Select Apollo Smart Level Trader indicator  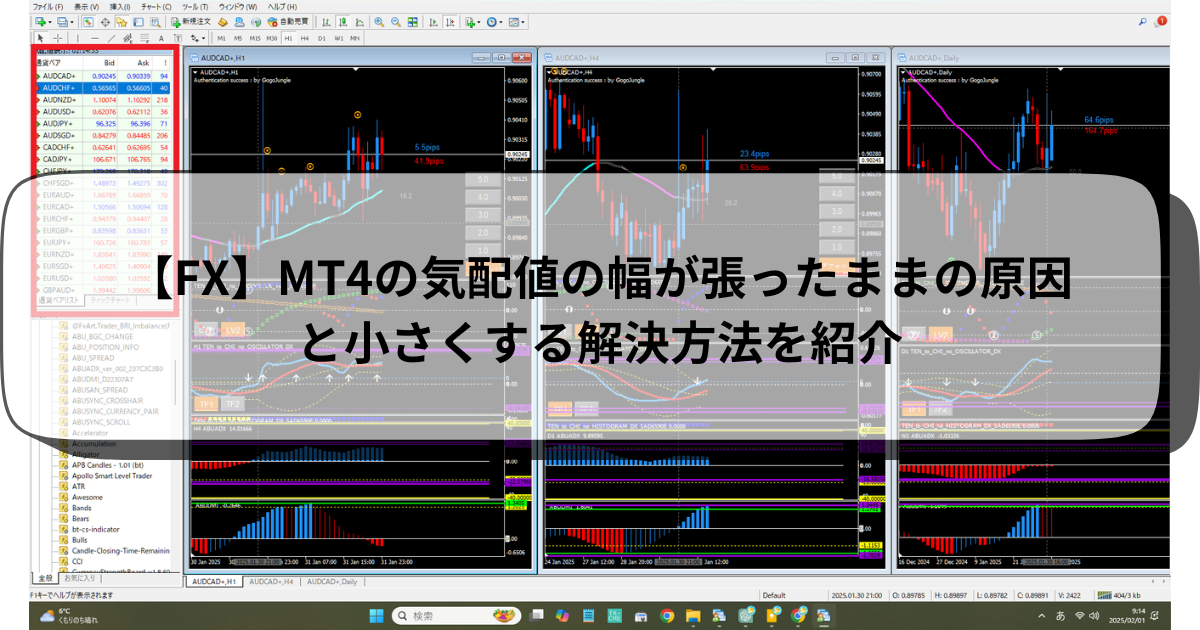[112, 475]
